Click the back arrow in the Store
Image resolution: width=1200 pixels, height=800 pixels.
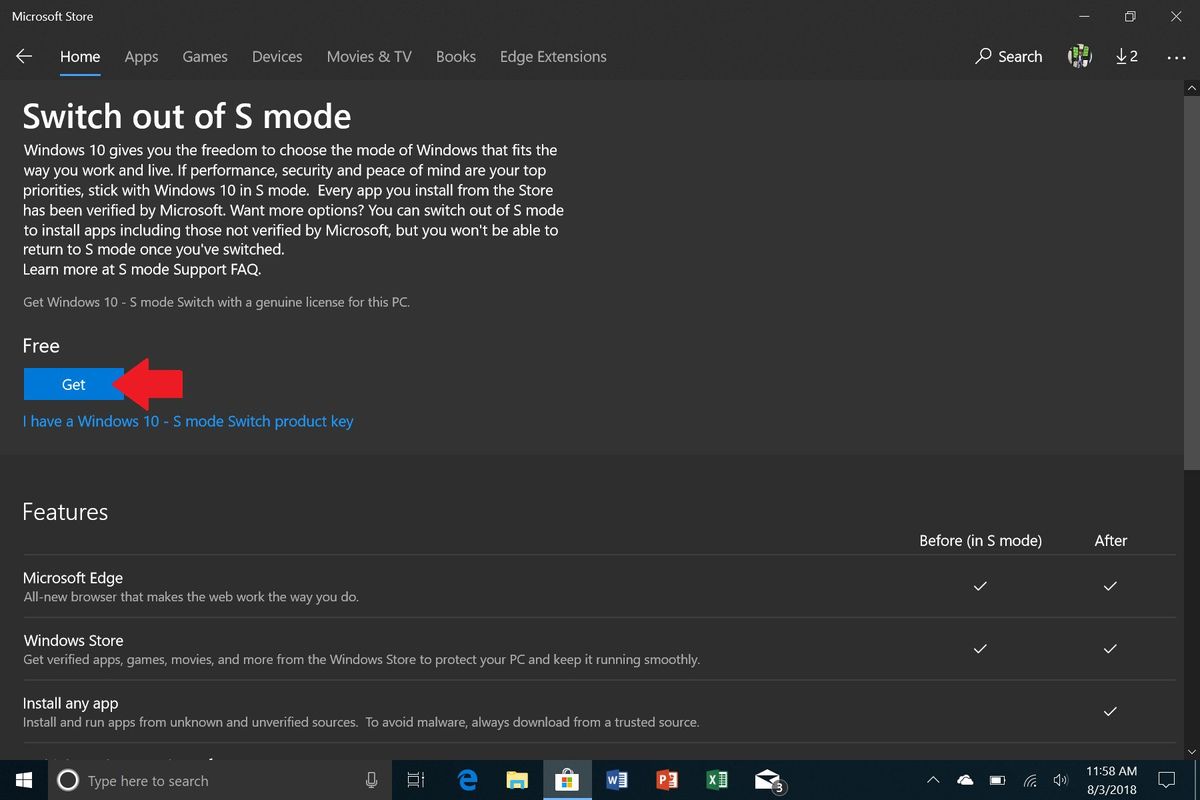click(24, 57)
